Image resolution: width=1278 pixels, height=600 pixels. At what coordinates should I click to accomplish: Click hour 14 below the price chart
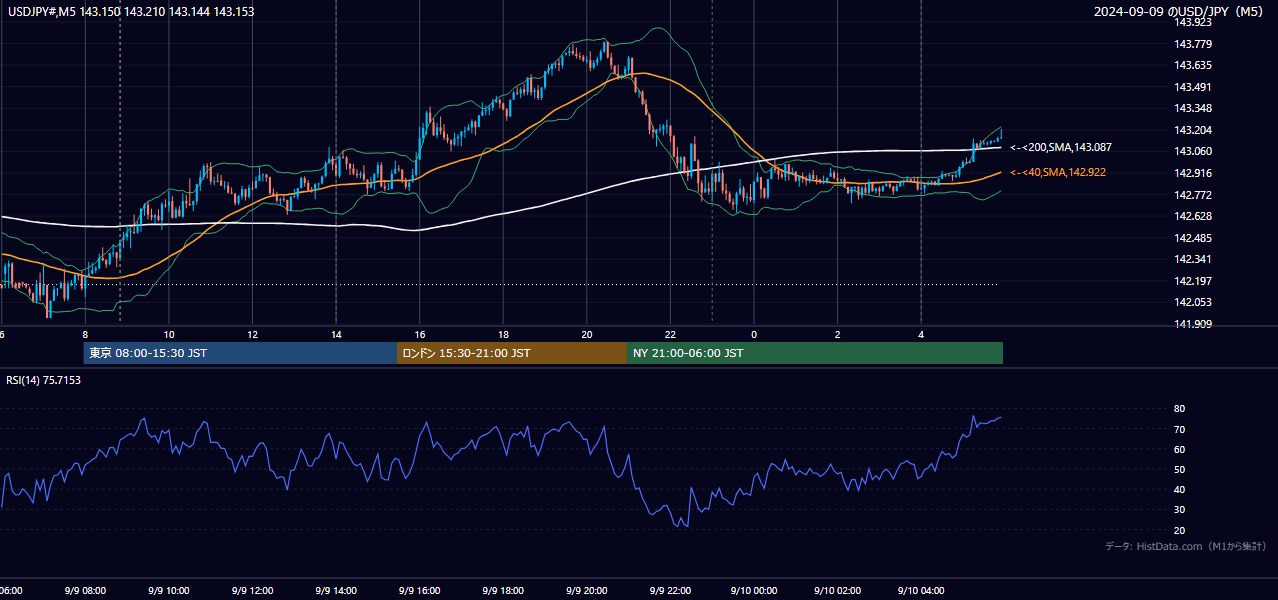tap(336, 335)
